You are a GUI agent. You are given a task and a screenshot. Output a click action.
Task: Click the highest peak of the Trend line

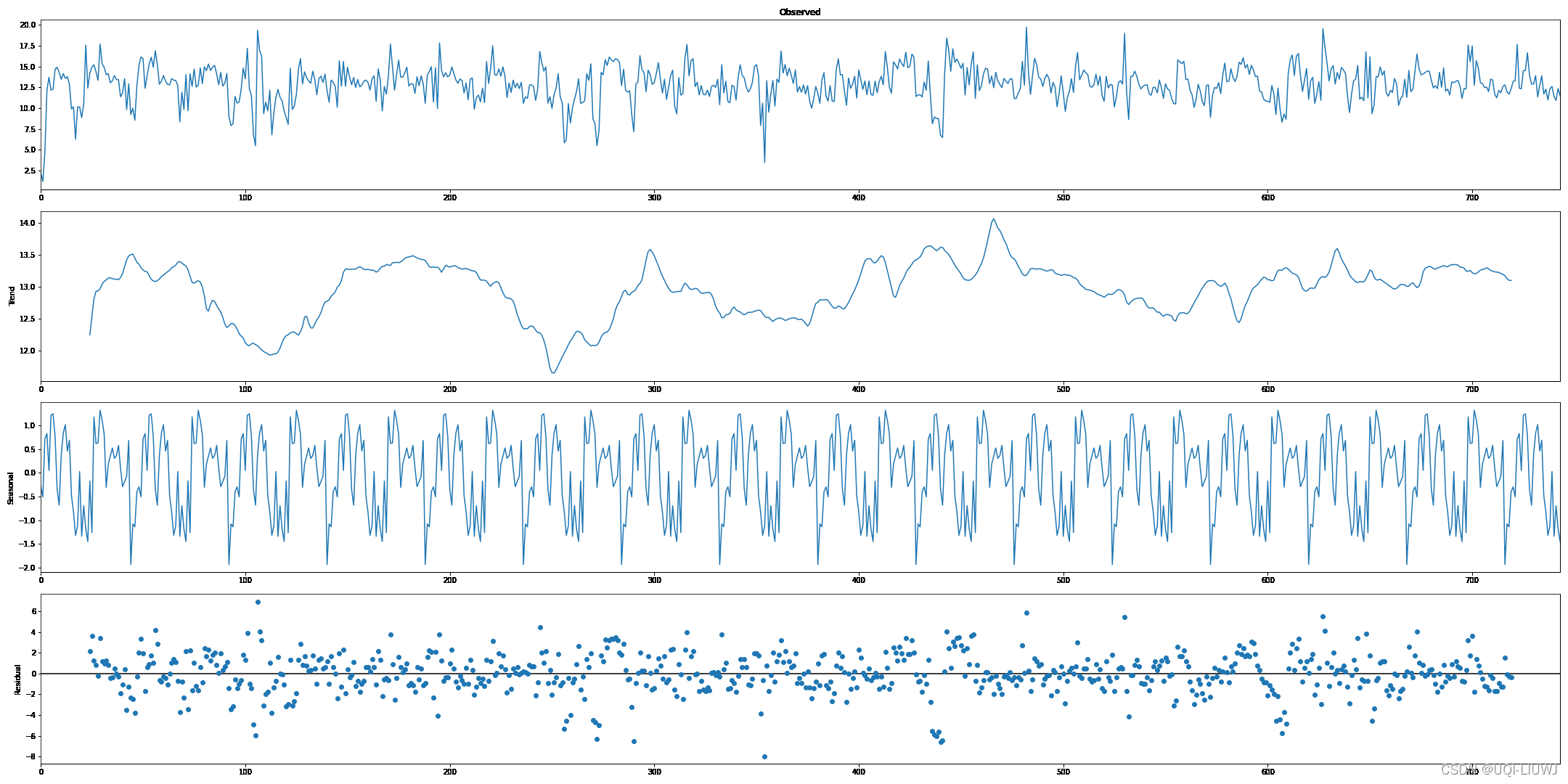pos(993,219)
